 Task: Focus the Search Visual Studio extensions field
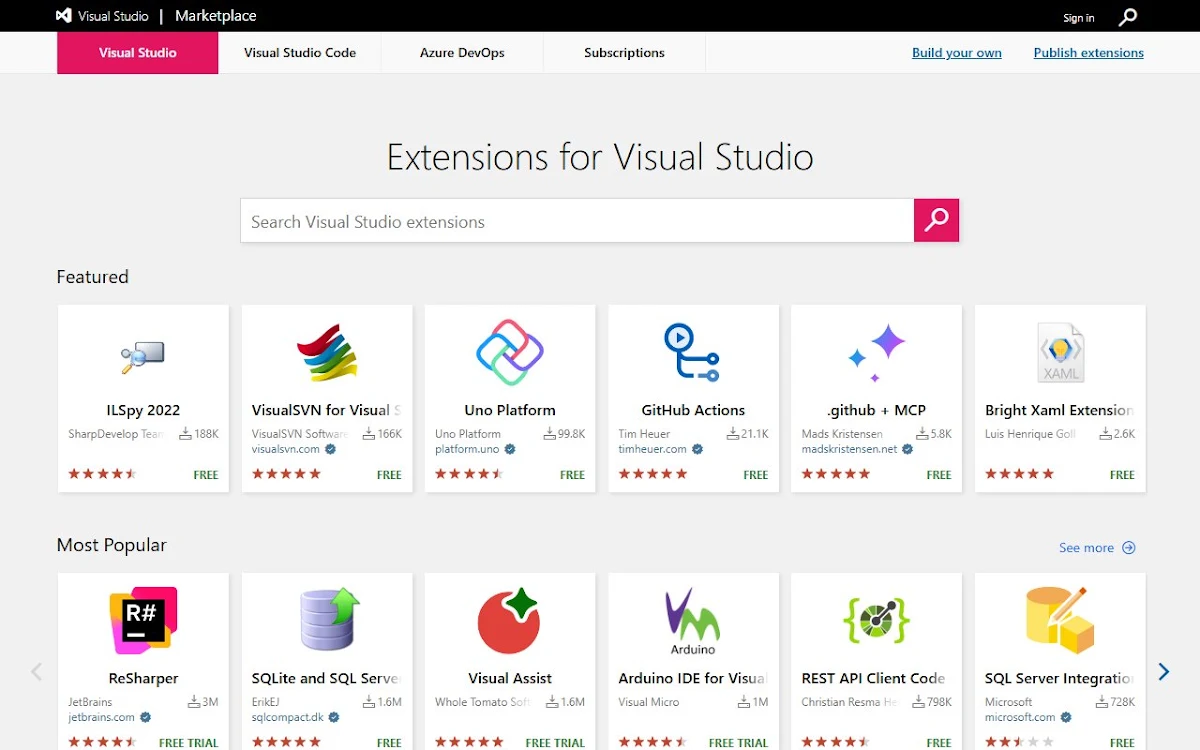(x=577, y=221)
